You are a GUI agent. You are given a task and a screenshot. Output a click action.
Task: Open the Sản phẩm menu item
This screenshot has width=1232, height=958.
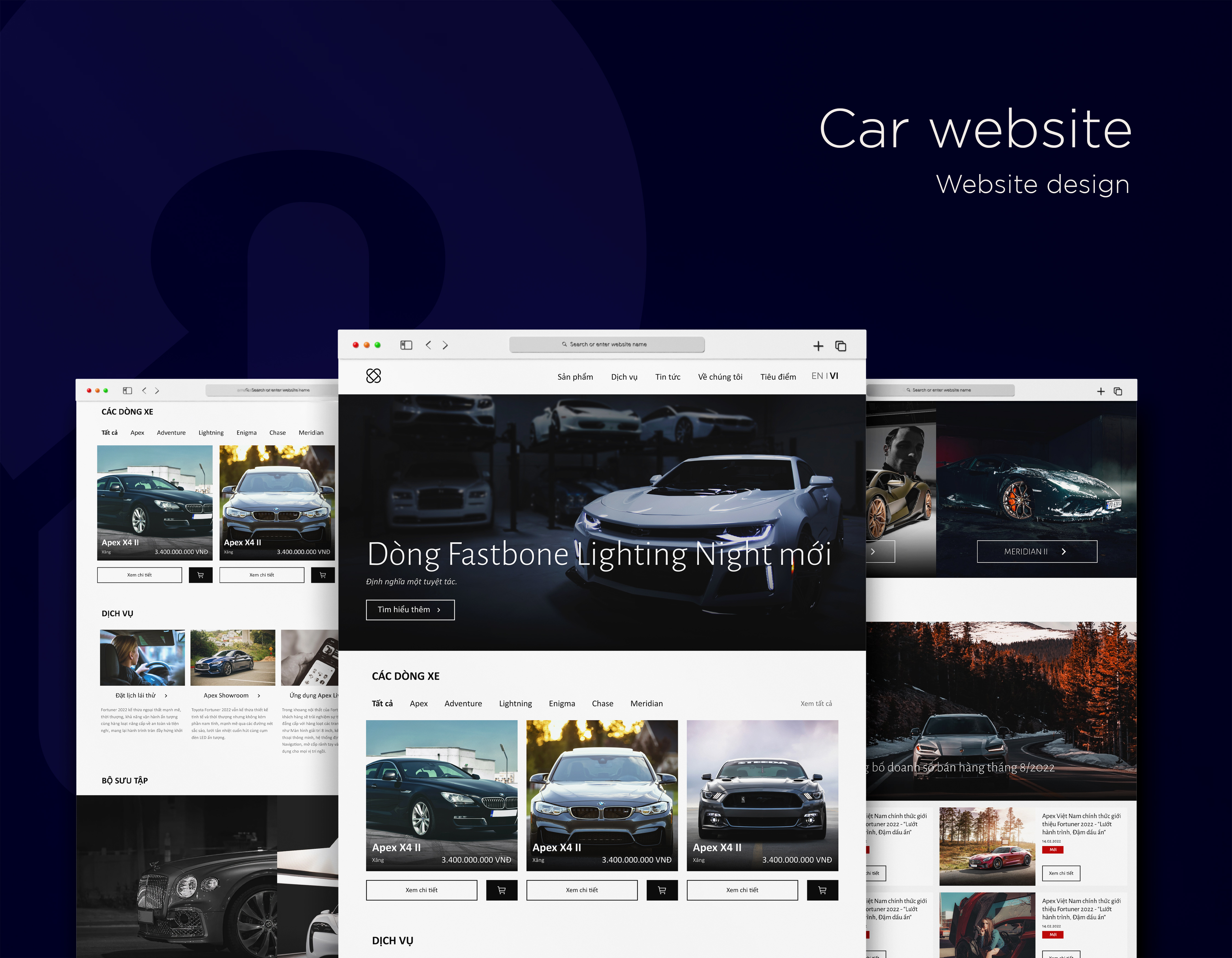[575, 377]
